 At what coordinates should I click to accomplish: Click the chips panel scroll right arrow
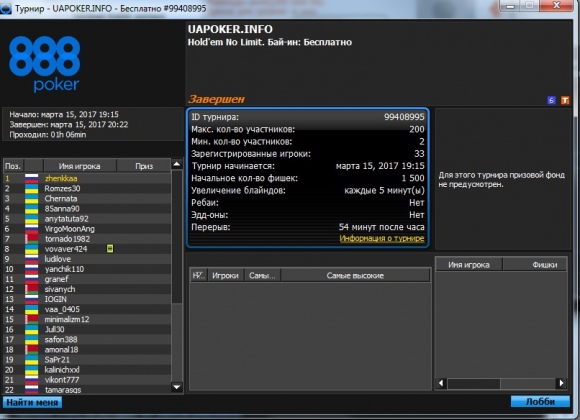pos(562,383)
